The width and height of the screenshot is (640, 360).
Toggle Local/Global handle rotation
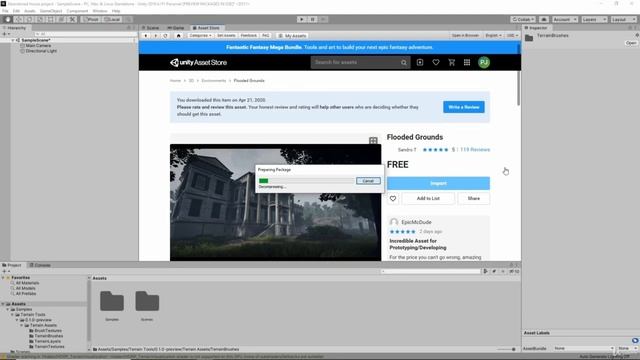click(x=111, y=19)
